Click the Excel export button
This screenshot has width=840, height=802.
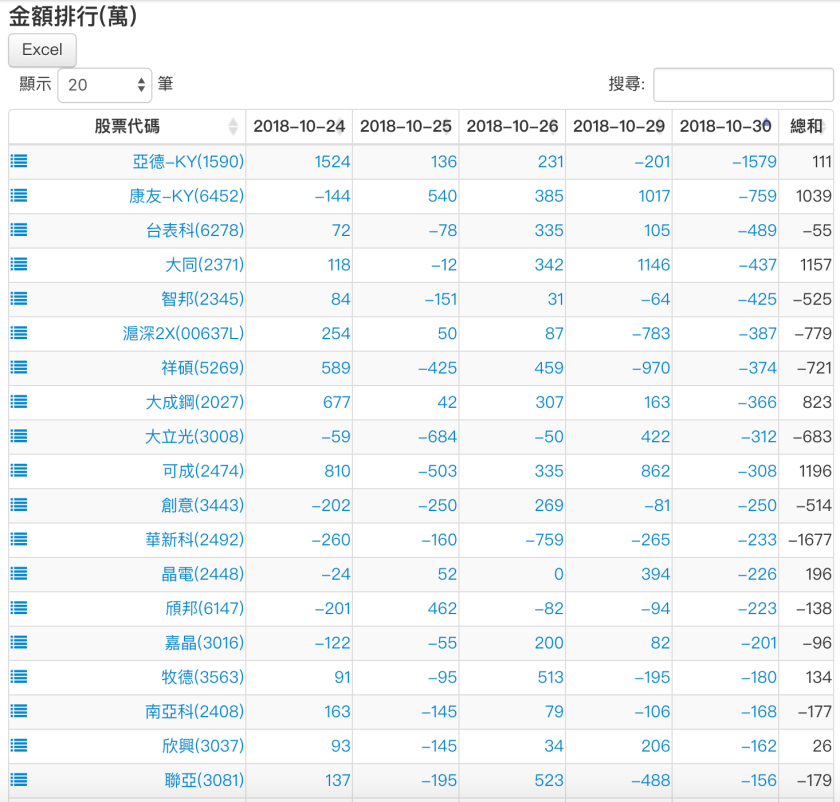[41, 50]
